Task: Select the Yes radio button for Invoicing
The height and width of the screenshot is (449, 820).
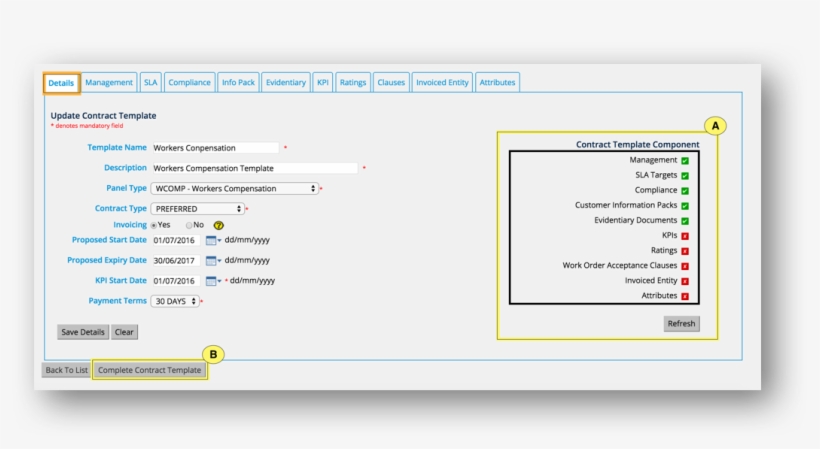Action: pyautogui.click(x=153, y=225)
